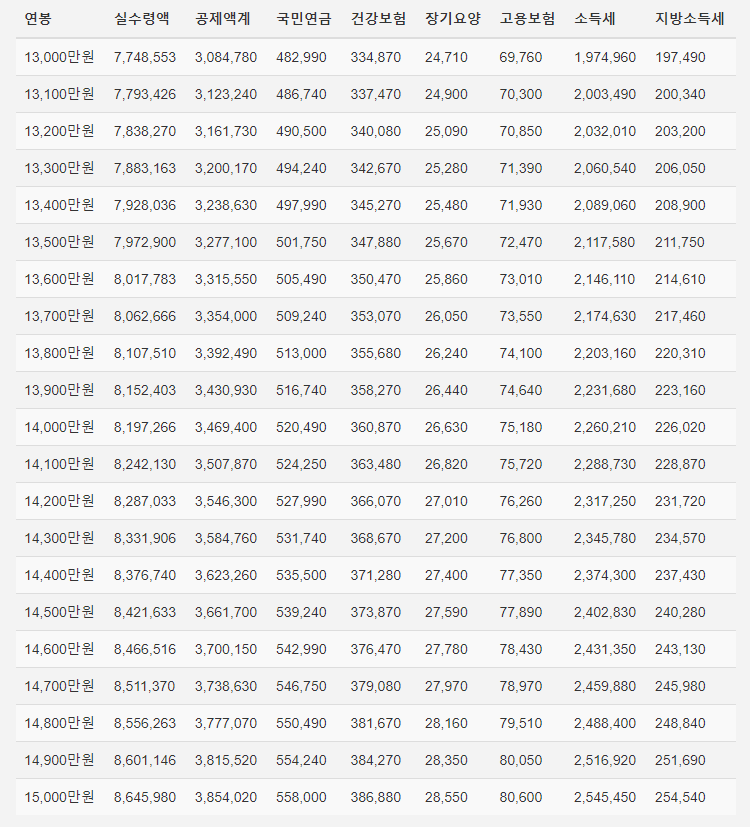Select the 건강보험 column header

coord(378,20)
